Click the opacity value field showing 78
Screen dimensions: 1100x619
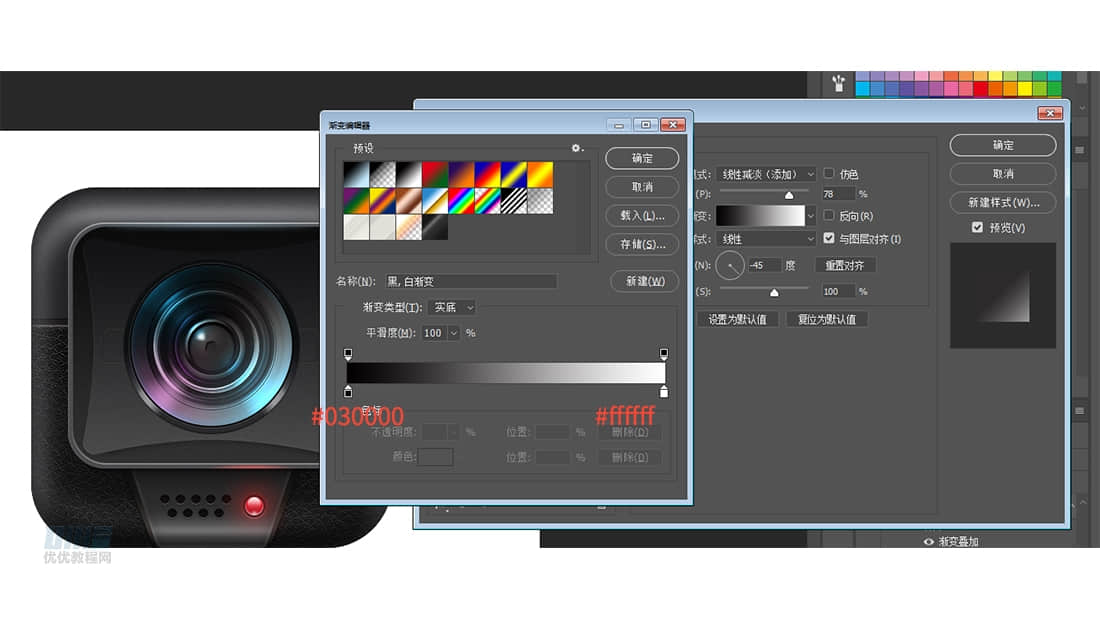[x=838, y=194]
